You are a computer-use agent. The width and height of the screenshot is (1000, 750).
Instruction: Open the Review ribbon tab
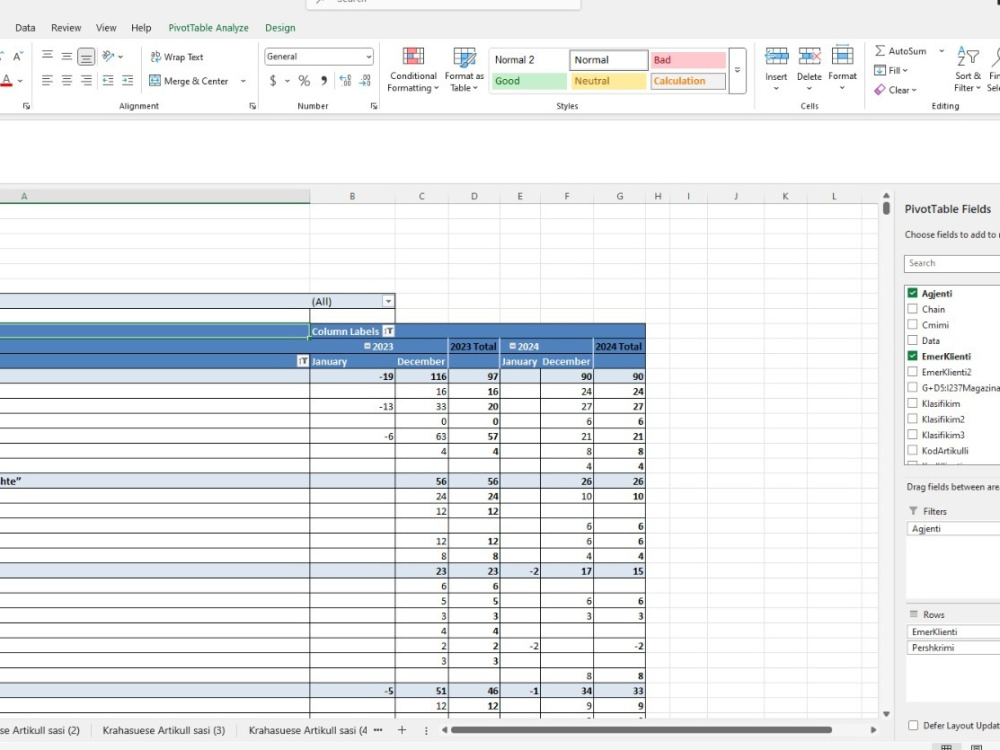click(66, 28)
